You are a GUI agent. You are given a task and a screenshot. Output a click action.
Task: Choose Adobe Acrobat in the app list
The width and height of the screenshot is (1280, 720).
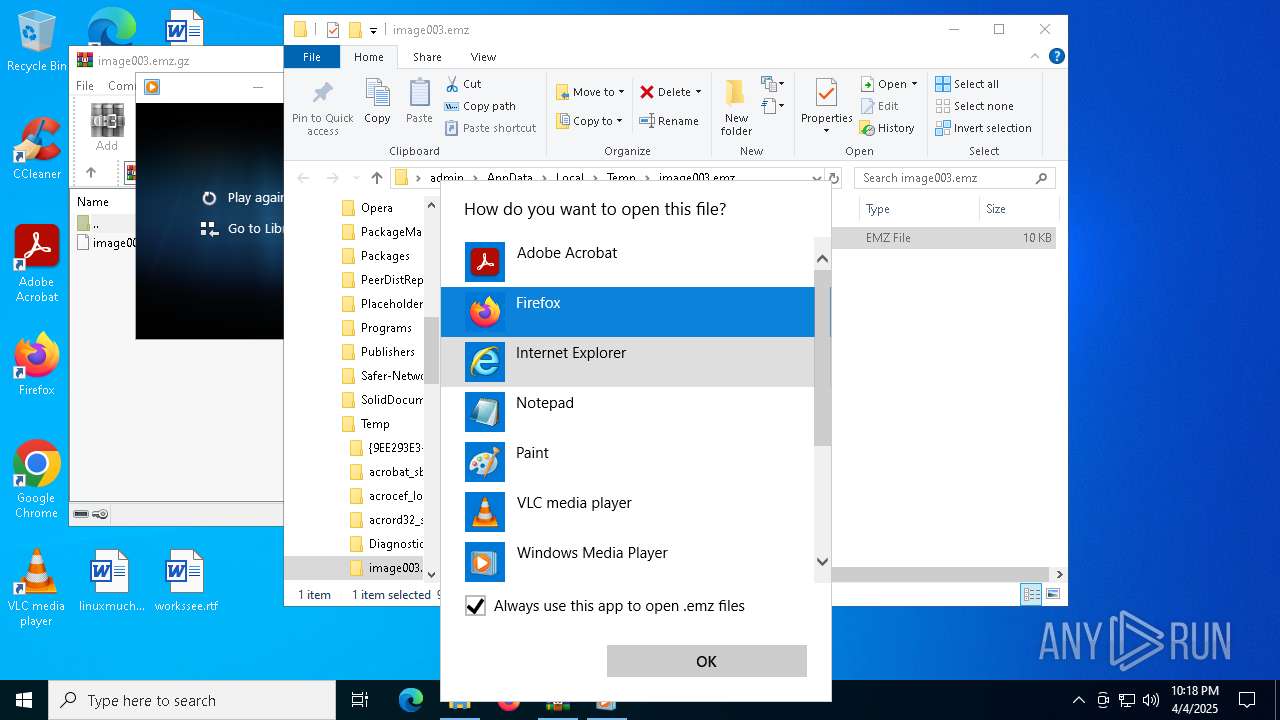[627, 262]
